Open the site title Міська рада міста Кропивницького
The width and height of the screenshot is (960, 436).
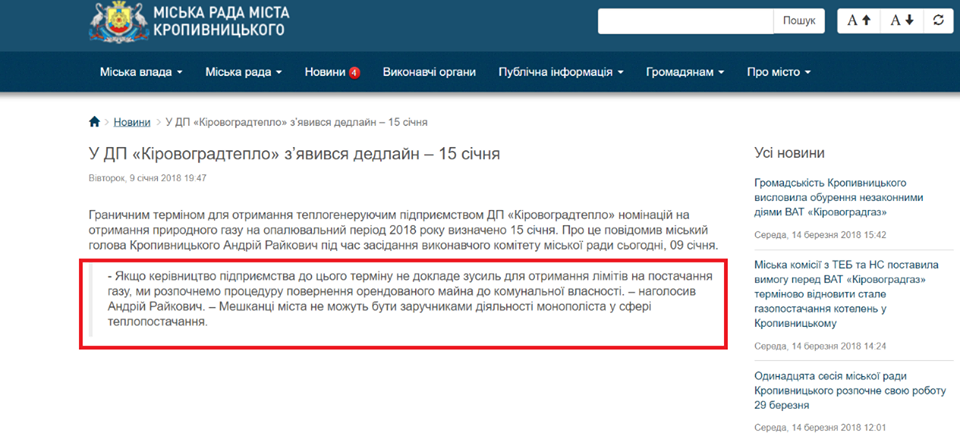[x=221, y=21]
